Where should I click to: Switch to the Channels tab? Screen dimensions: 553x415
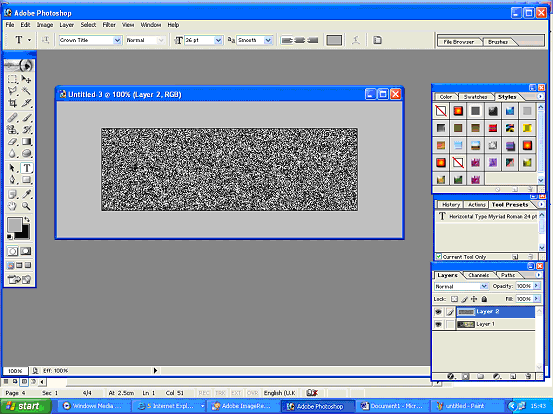(x=479, y=275)
